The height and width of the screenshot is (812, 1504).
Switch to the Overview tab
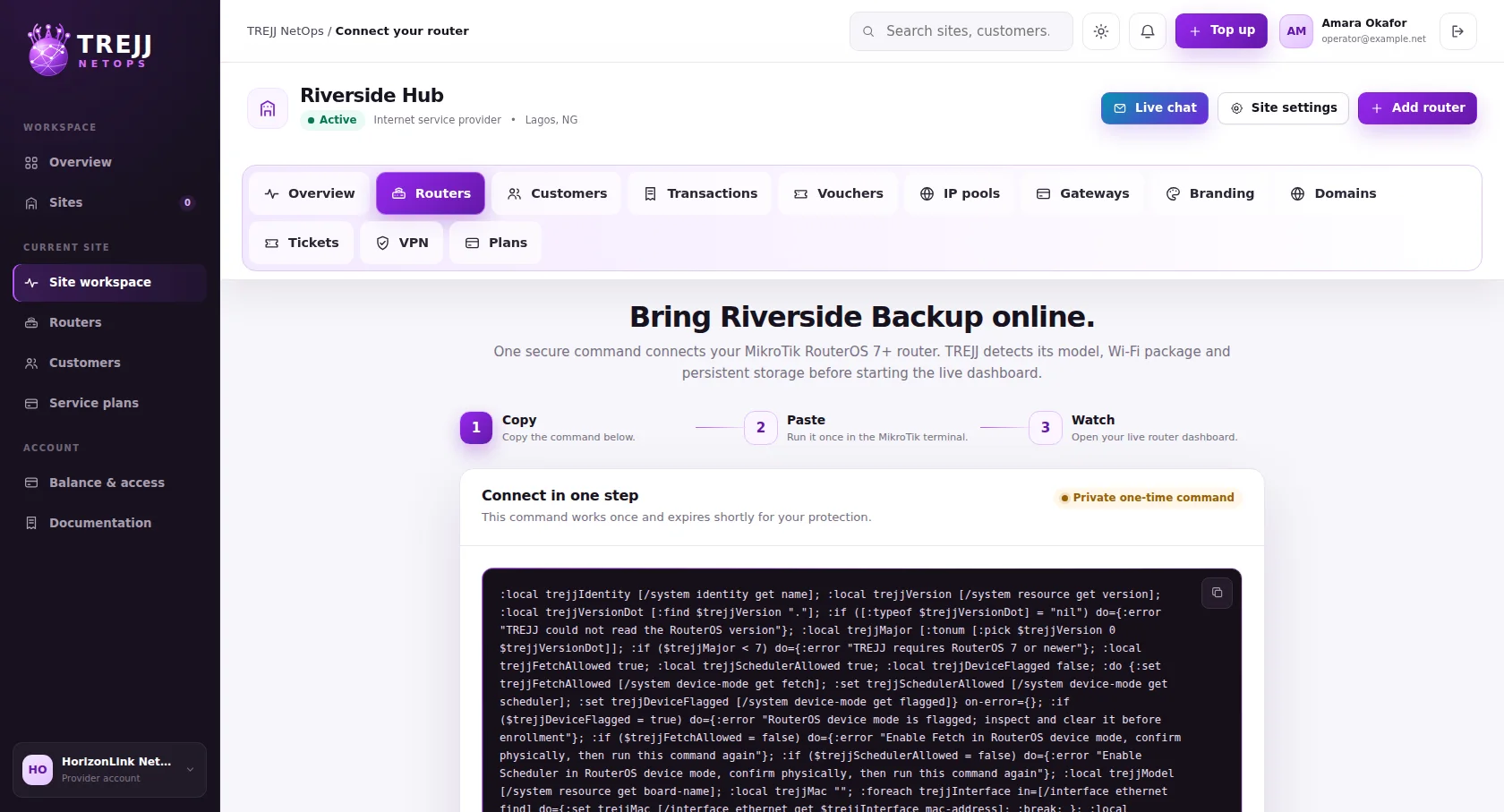(310, 193)
